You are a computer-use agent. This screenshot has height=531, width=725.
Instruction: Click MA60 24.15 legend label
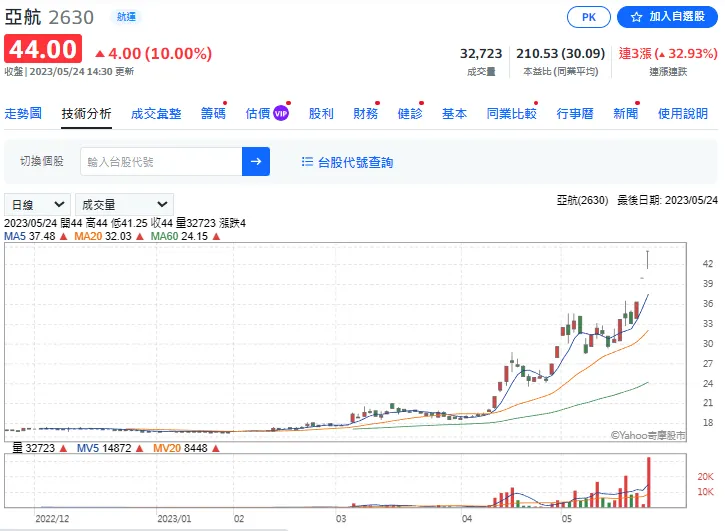click(x=179, y=236)
